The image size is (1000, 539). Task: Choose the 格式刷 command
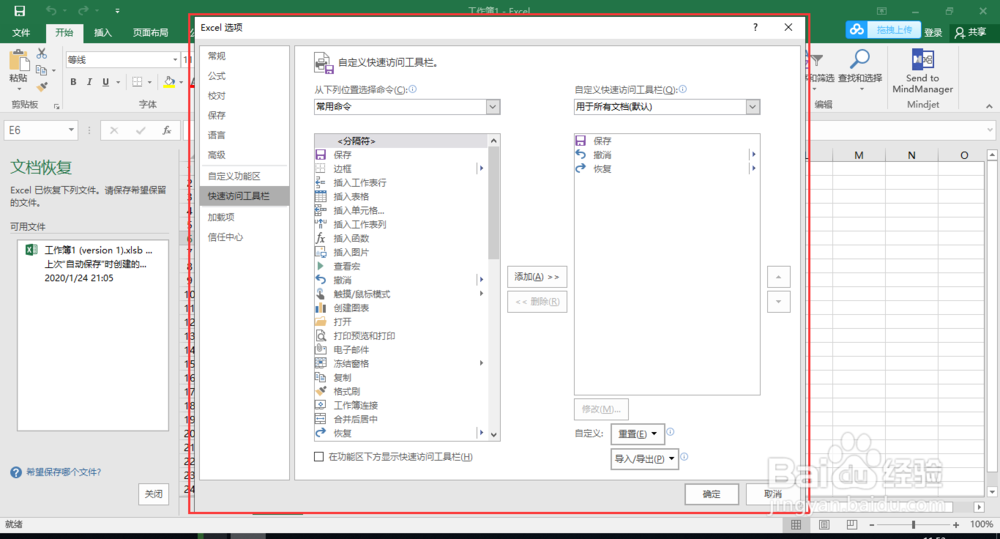pyautogui.click(x=401, y=391)
